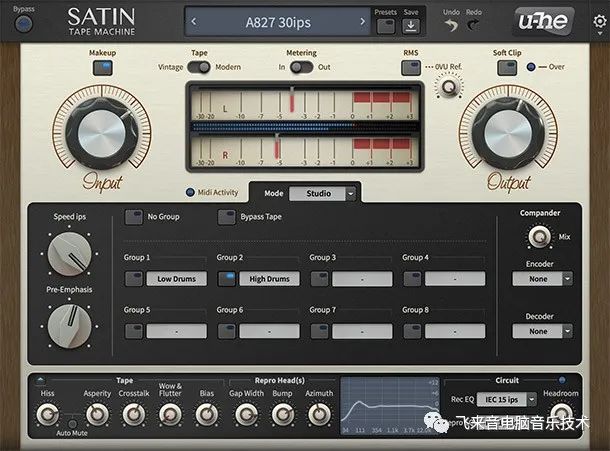Open the Encoder dropdown

[x=542, y=279]
